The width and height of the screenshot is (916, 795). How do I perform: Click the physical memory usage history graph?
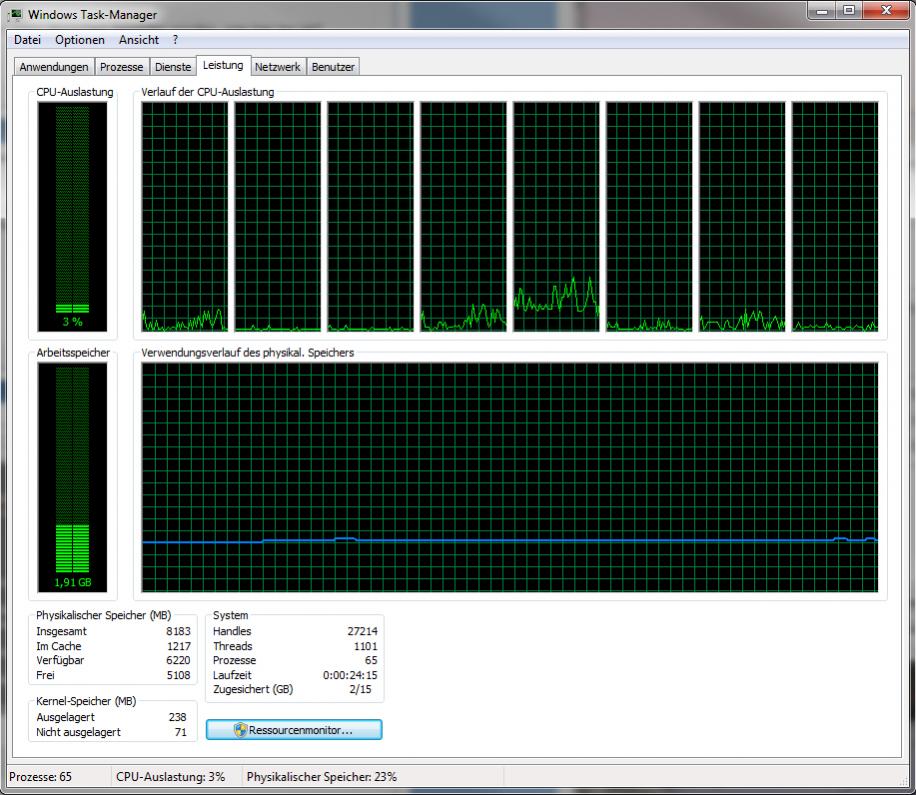point(509,477)
